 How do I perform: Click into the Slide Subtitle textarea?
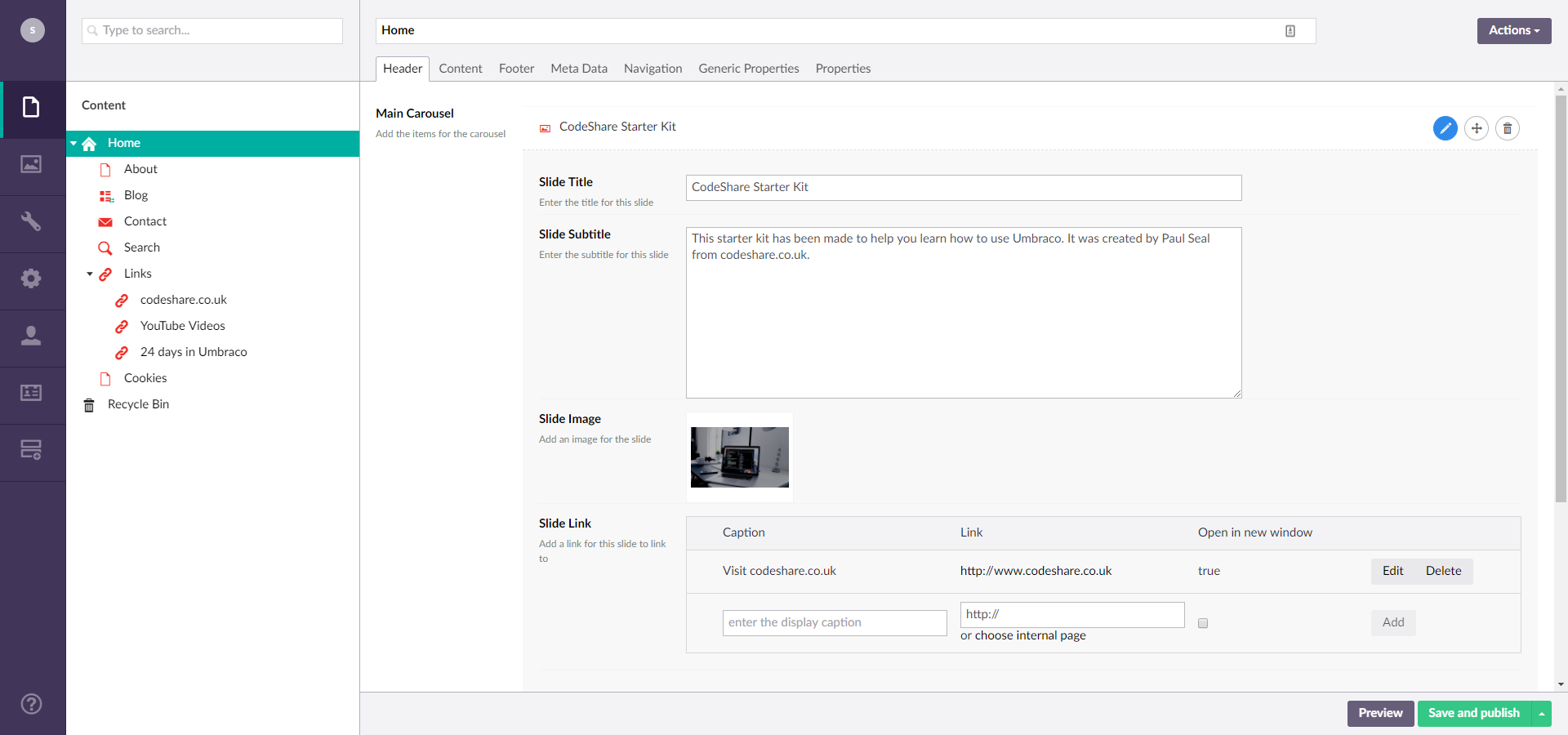964,313
